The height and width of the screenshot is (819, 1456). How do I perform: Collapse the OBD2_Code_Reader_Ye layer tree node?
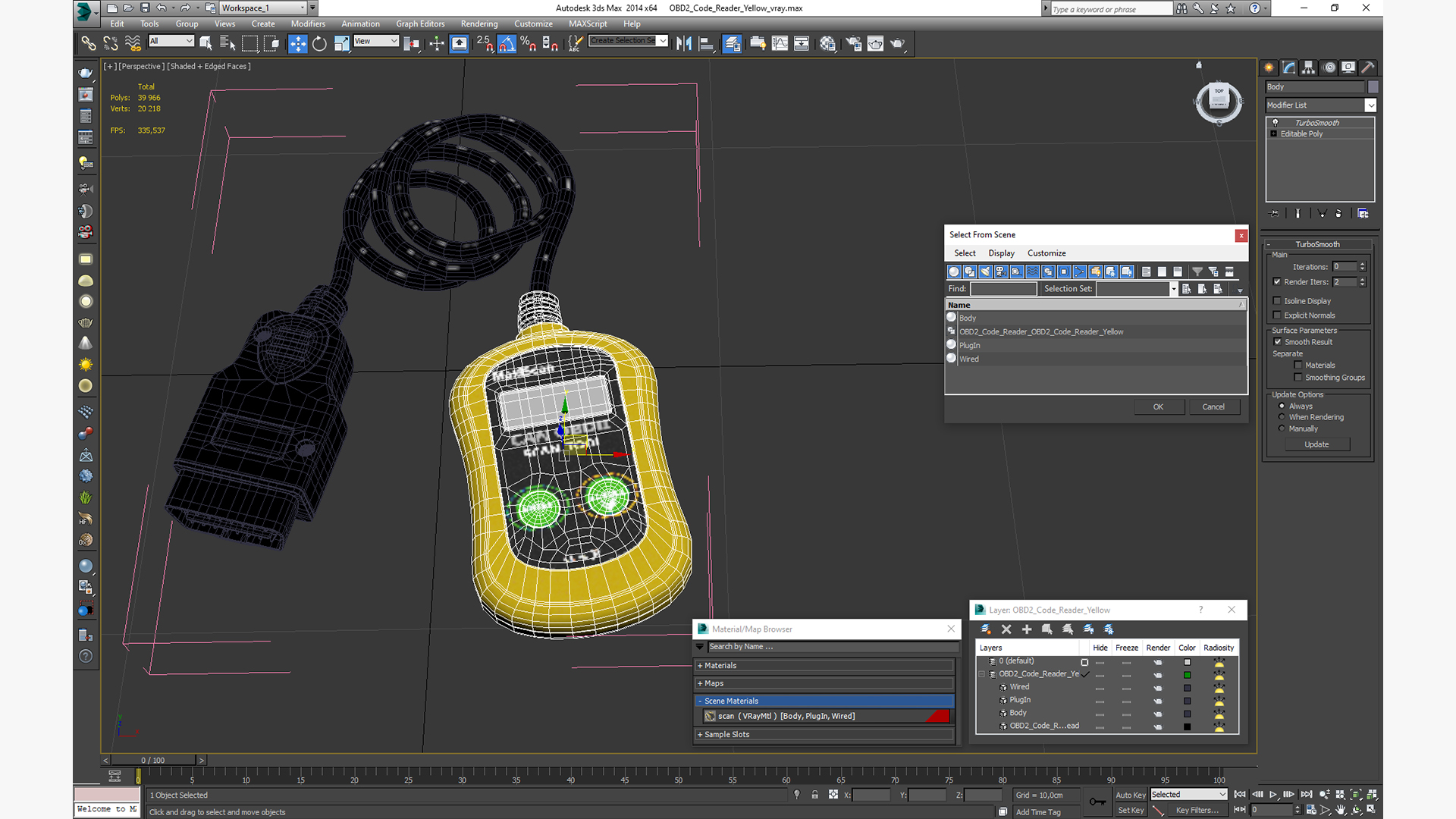coord(982,673)
